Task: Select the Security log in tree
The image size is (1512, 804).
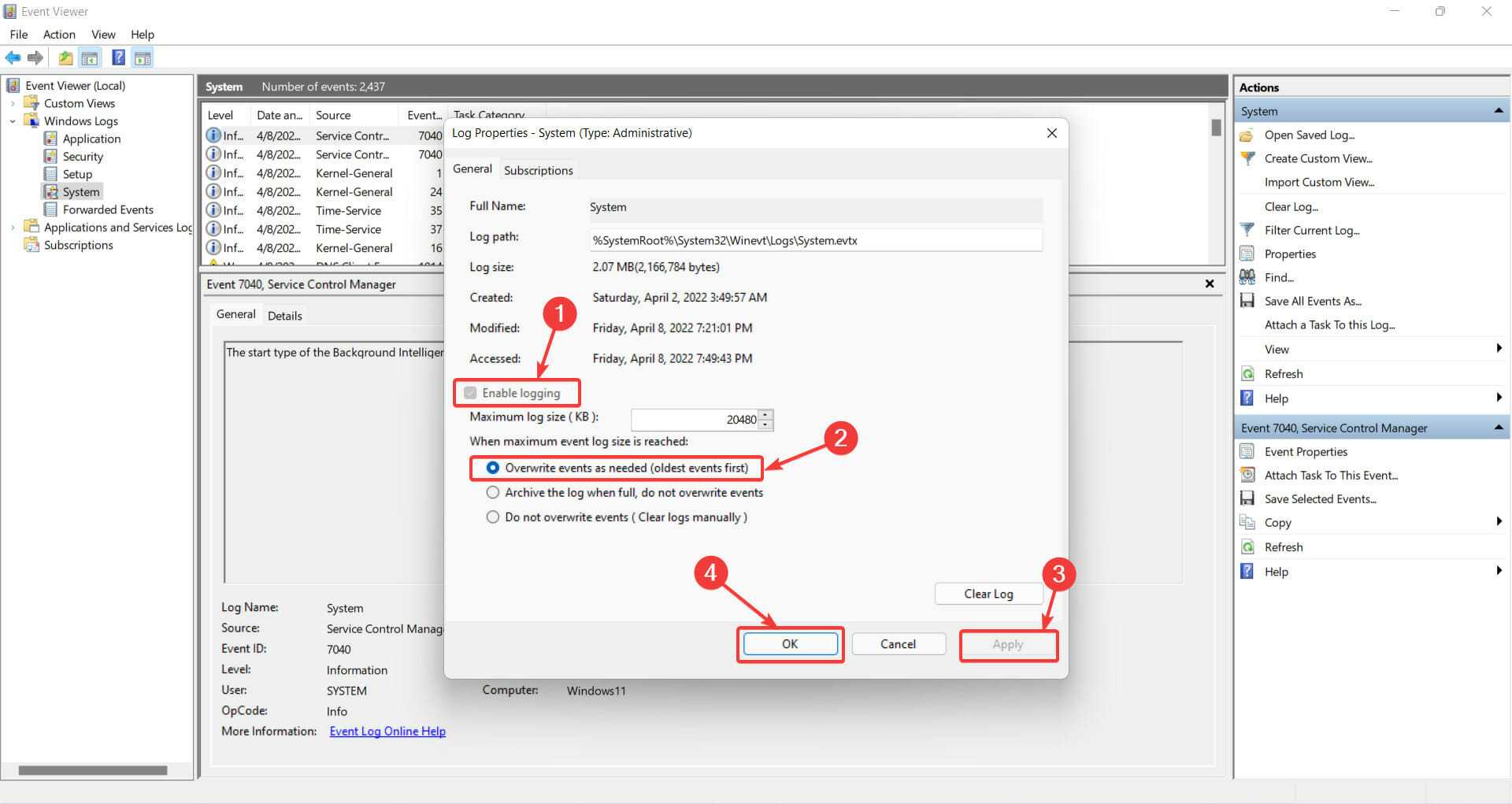Action: tap(83, 157)
